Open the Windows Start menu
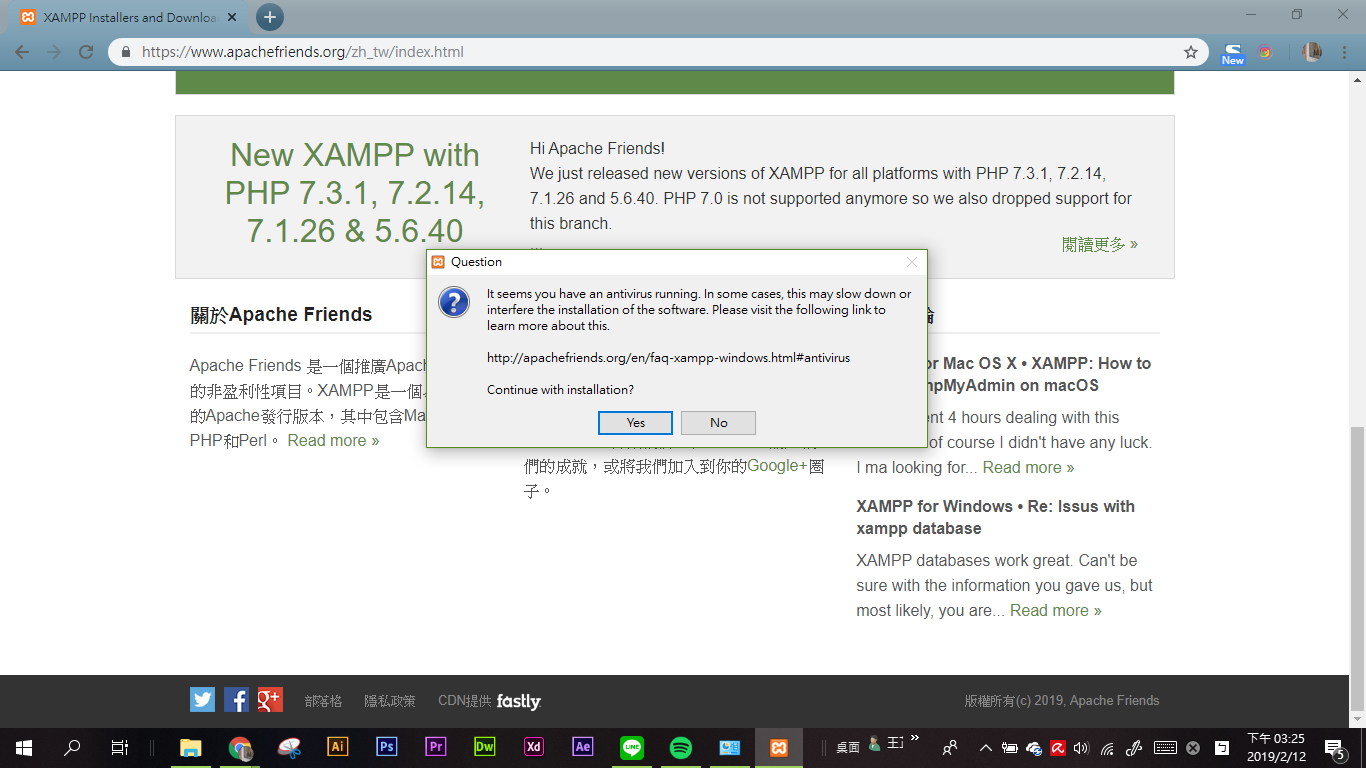Image resolution: width=1366 pixels, height=768 pixels. click(x=23, y=747)
